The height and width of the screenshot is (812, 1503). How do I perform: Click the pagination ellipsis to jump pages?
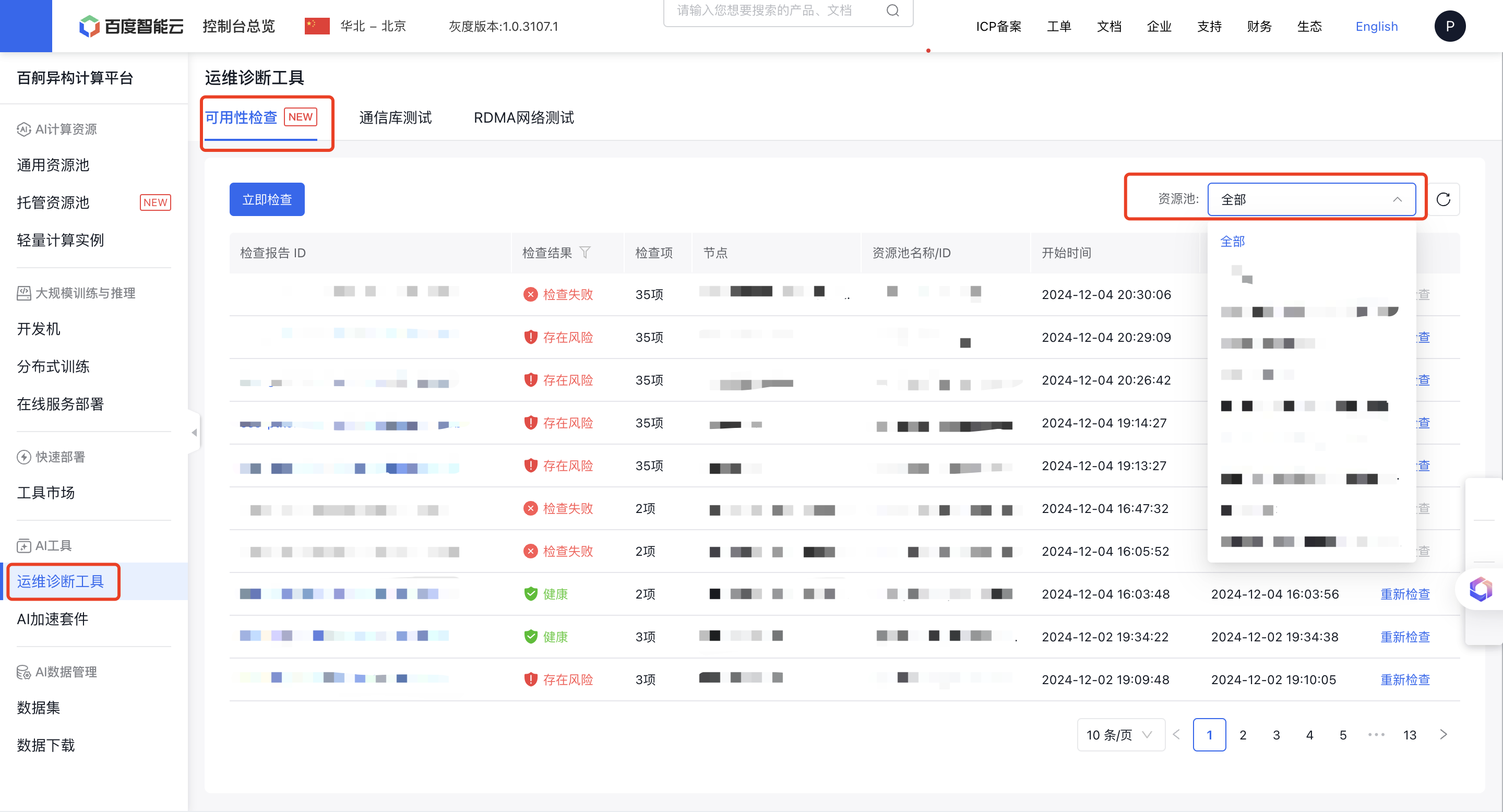(x=1376, y=735)
